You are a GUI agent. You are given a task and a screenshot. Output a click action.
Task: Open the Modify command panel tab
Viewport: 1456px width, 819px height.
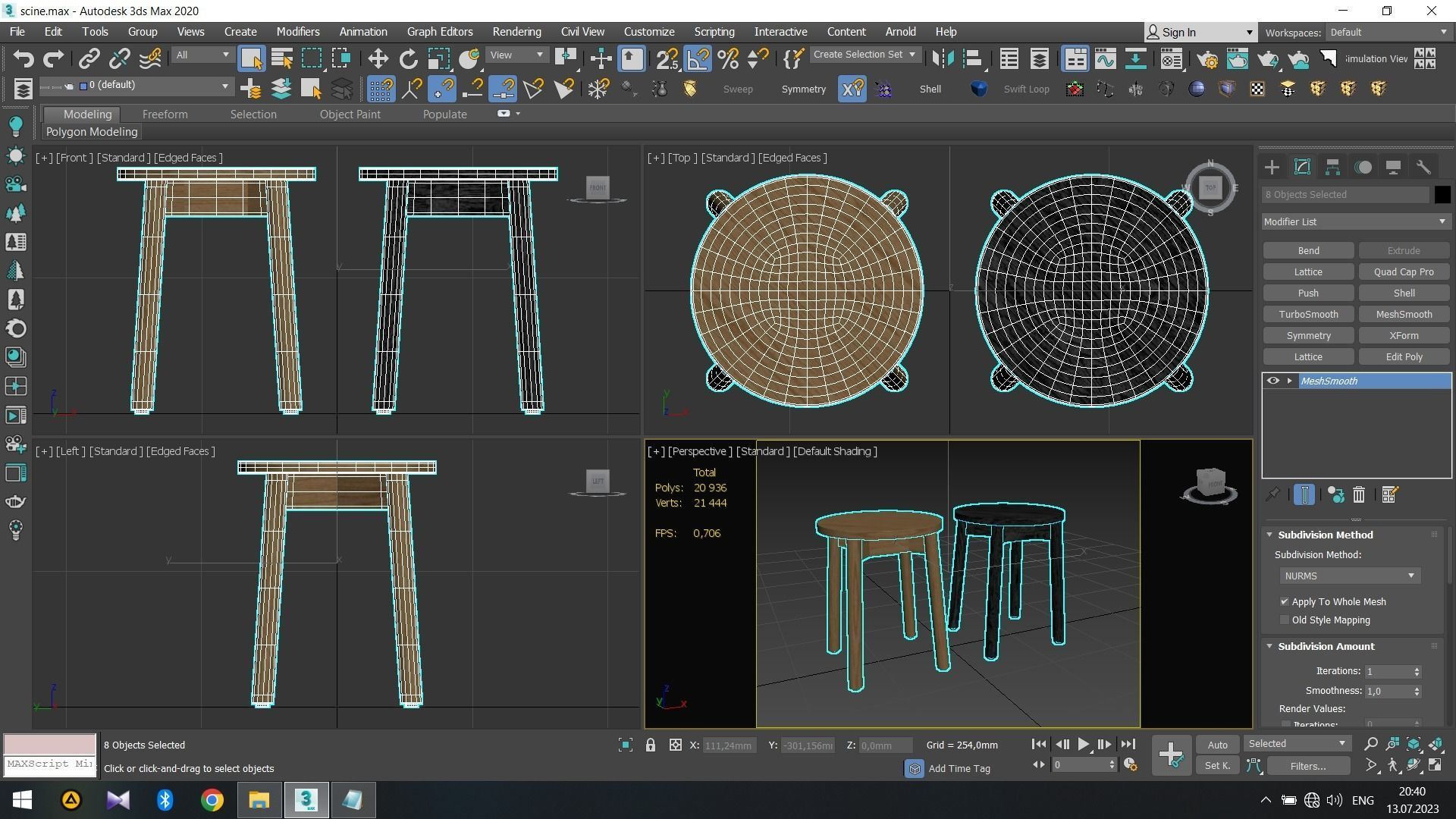pyautogui.click(x=1302, y=167)
